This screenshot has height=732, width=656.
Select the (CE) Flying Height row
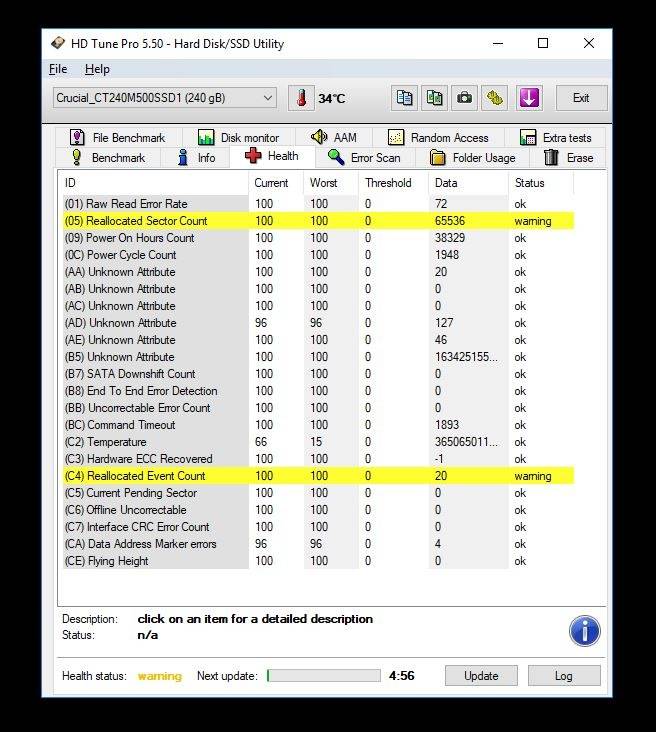tap(318, 561)
